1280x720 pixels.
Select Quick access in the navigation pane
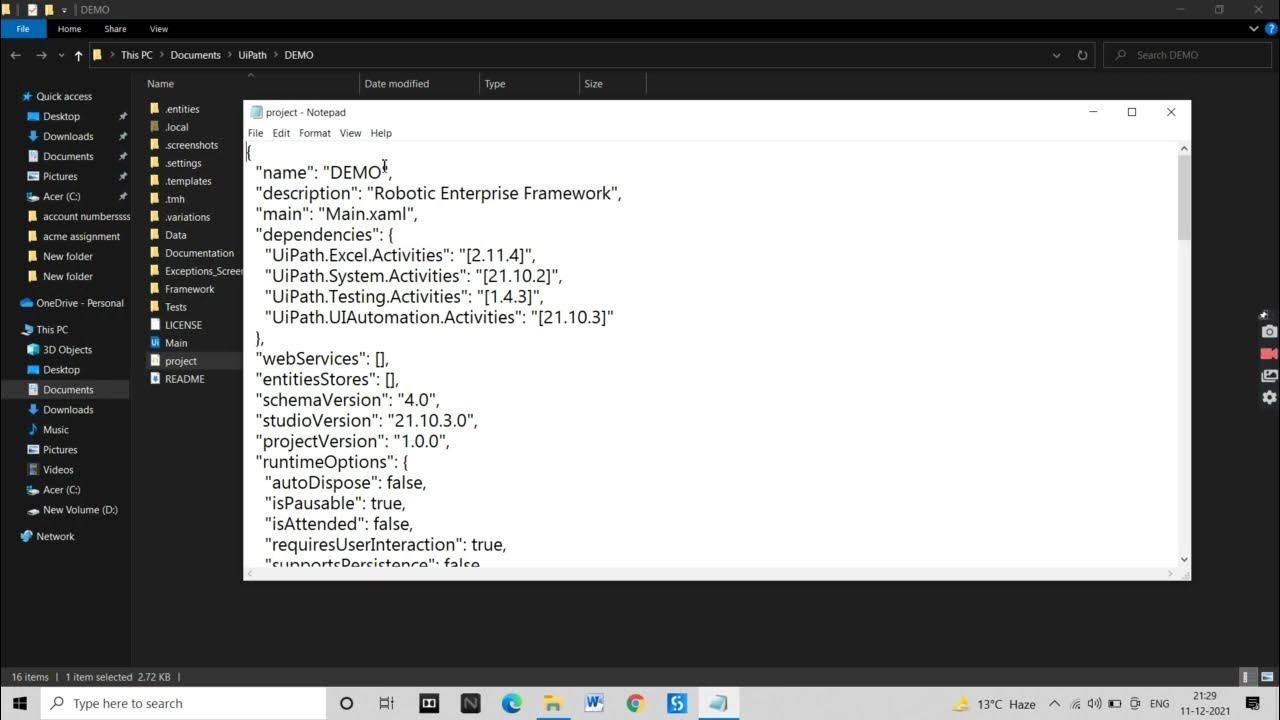tap(64, 97)
